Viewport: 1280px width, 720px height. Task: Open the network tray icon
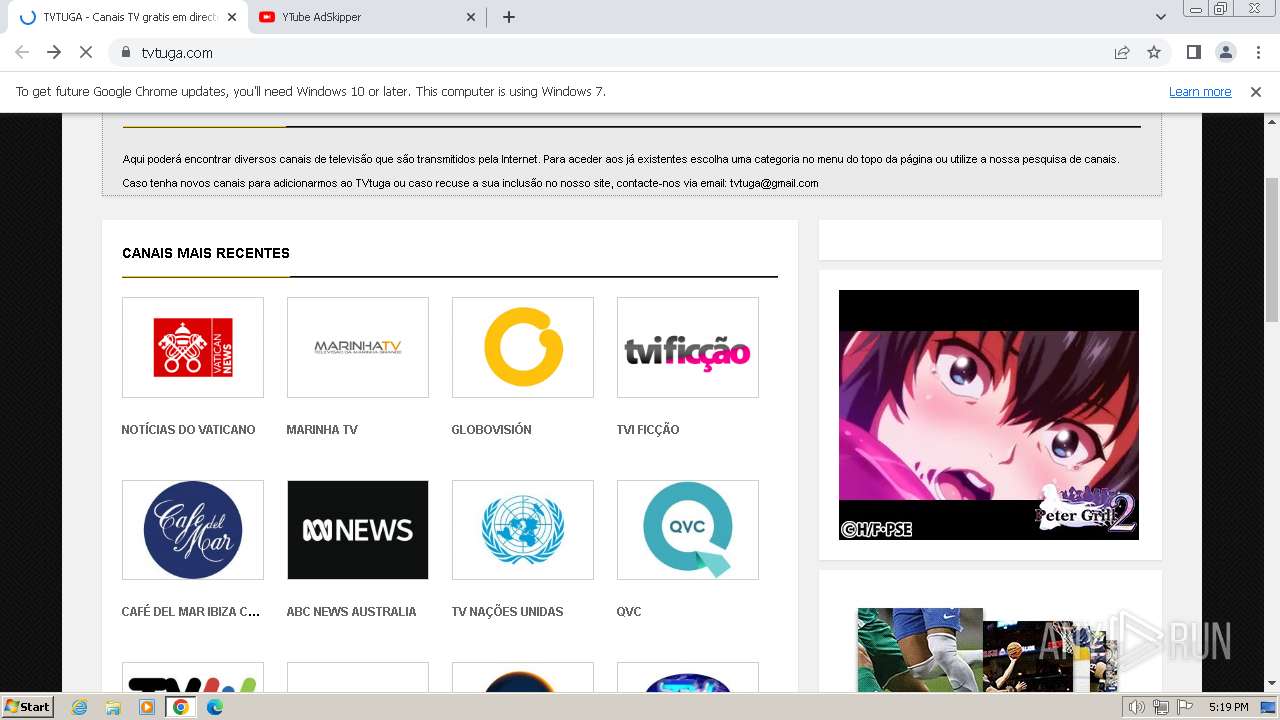1161,707
